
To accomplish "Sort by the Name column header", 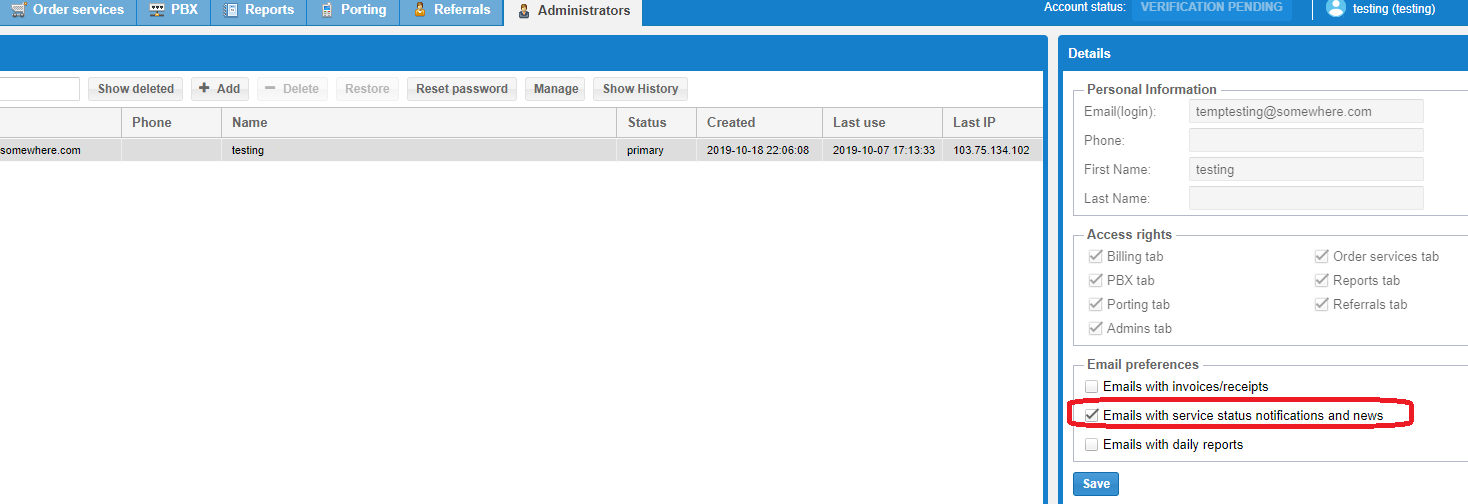I will tap(419, 122).
